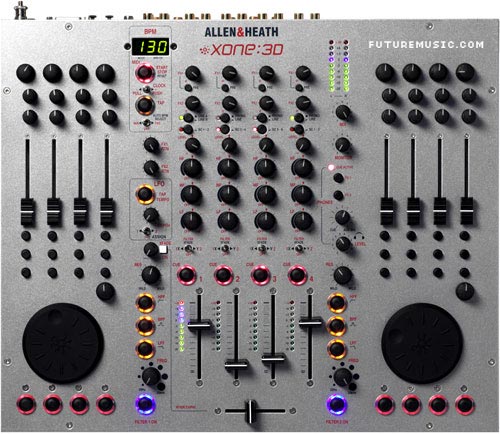Click the Filter 2 RES knob
Screen dimensions: 500x434
click(343, 275)
